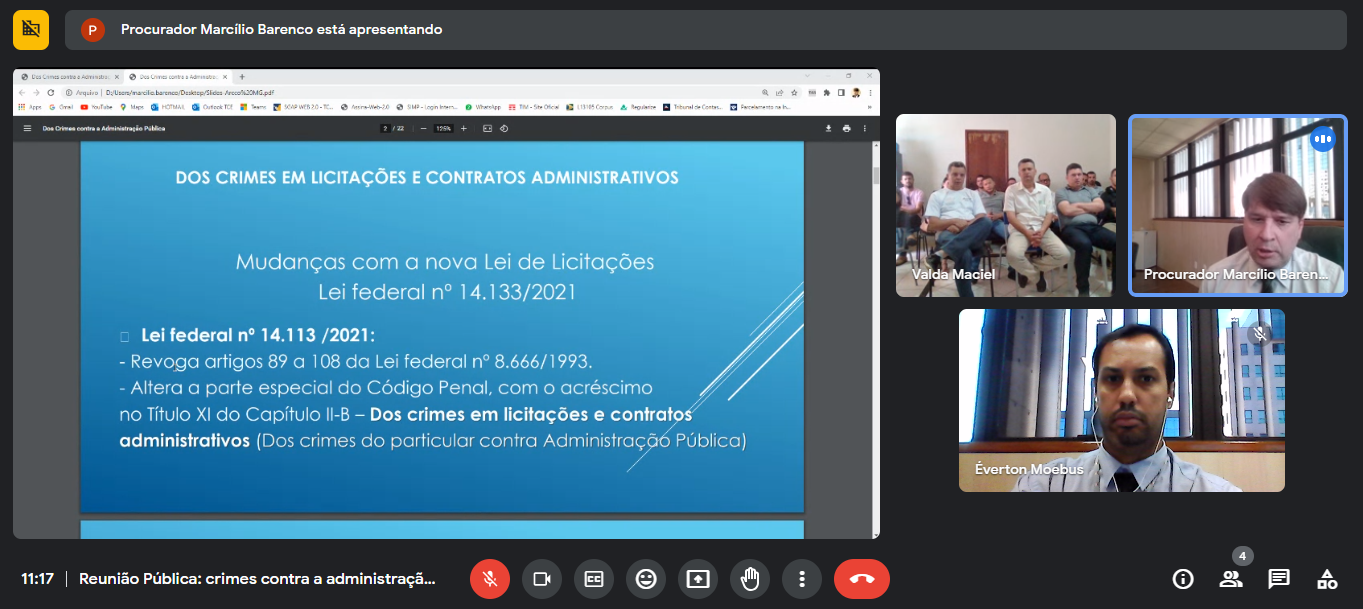1363x609 pixels.
Task: Click the yellow icon at top left
Action: click(31, 29)
